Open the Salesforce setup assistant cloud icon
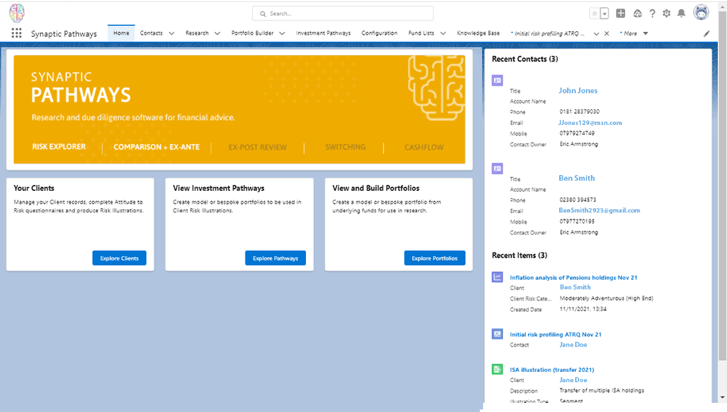727x412 pixels. pyautogui.click(x=638, y=13)
